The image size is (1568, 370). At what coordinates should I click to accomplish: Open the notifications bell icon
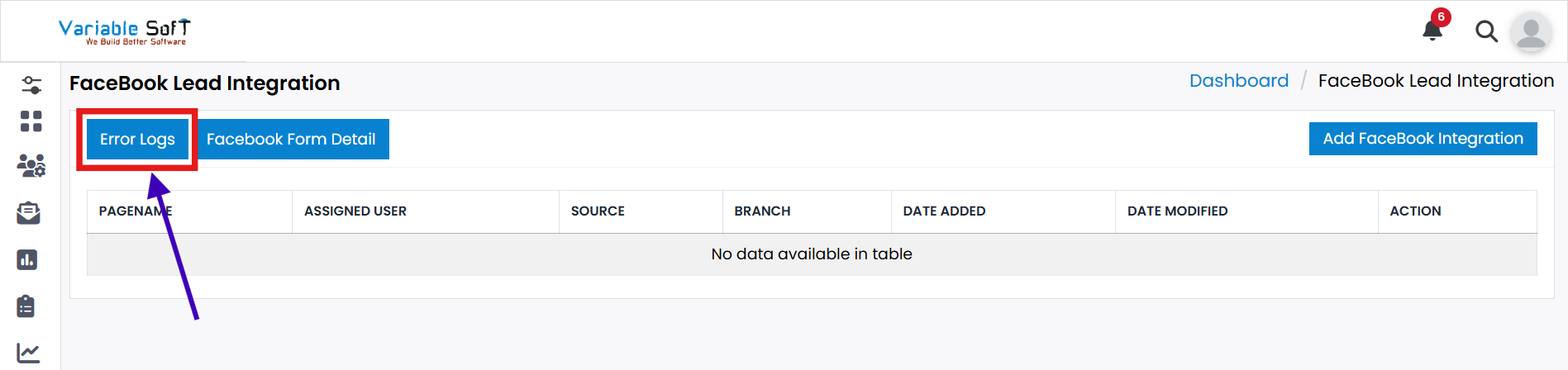pos(1432,31)
